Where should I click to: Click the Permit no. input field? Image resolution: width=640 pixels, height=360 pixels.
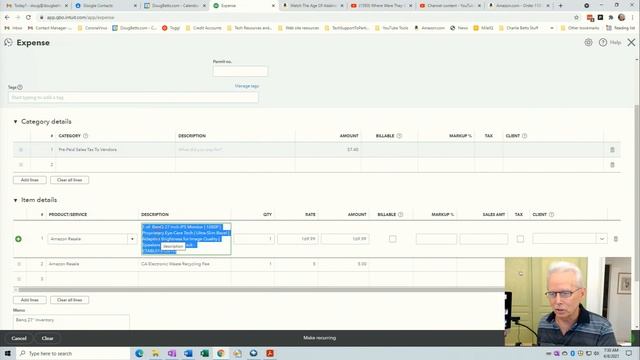(x=240, y=71)
